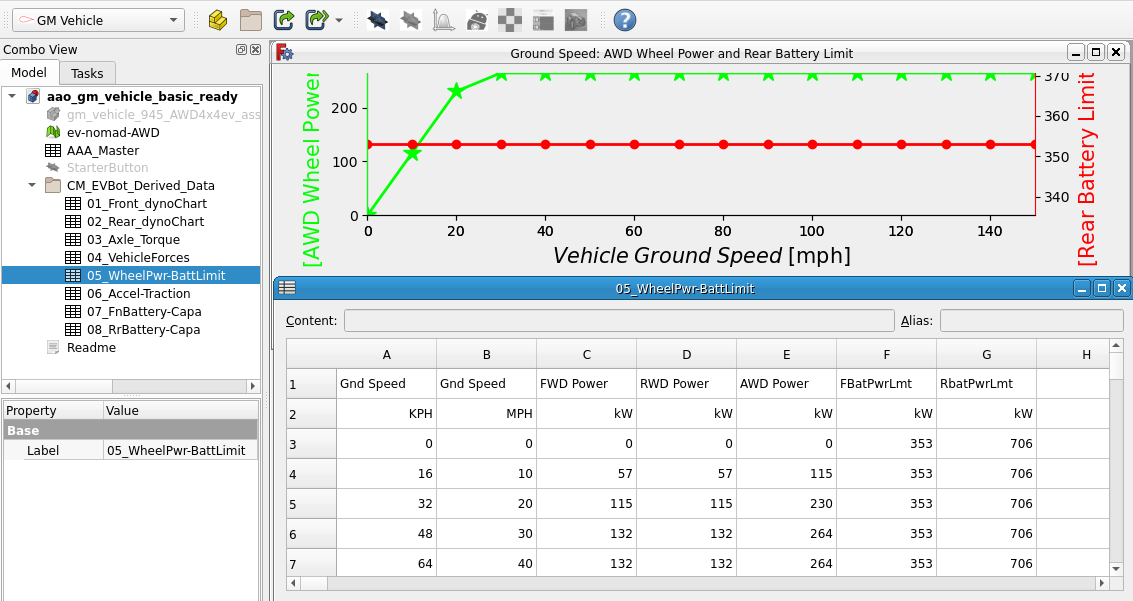1133x601 pixels.
Task: Select the Model tab
Action: click(29, 73)
